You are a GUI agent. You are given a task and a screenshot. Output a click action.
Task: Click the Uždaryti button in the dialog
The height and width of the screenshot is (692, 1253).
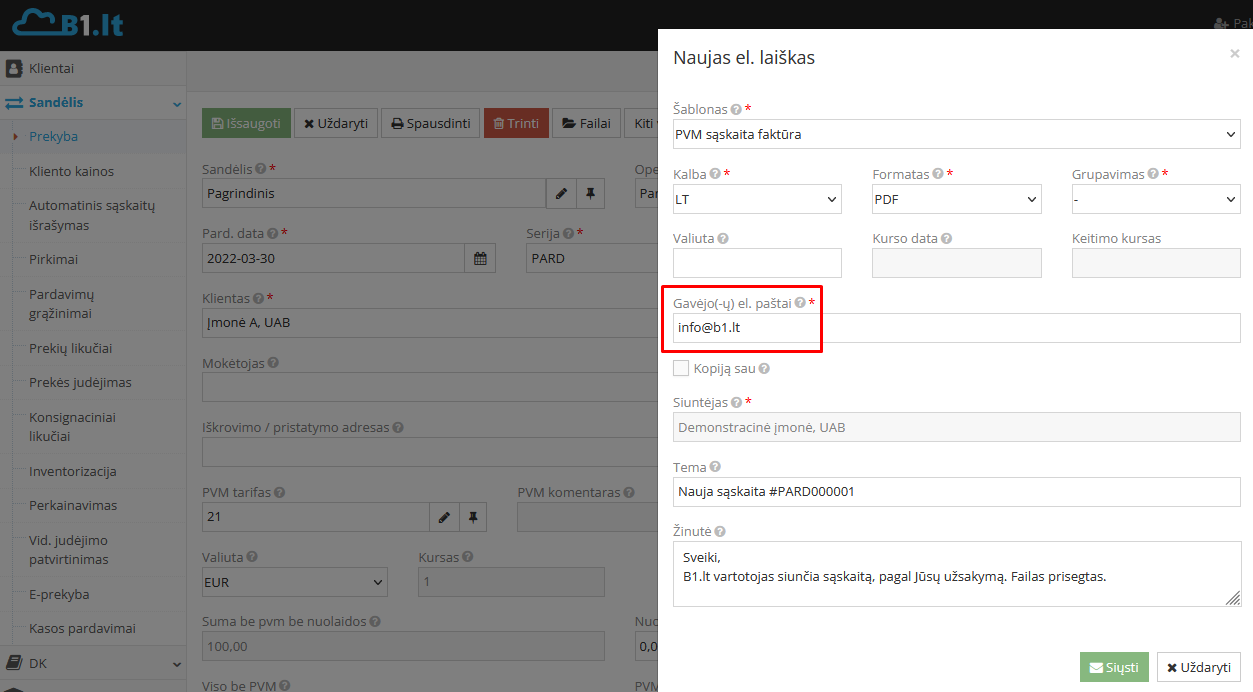point(1198,667)
